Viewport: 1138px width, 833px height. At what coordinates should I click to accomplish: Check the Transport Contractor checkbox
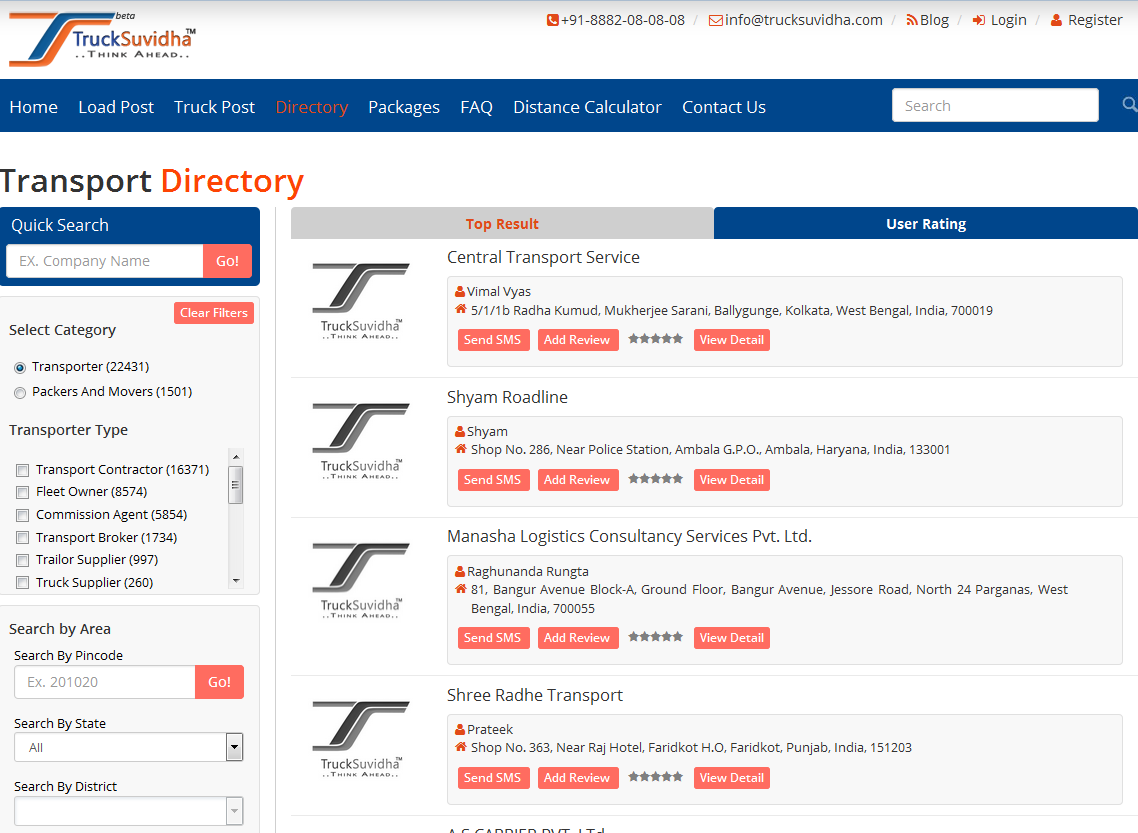[22, 470]
